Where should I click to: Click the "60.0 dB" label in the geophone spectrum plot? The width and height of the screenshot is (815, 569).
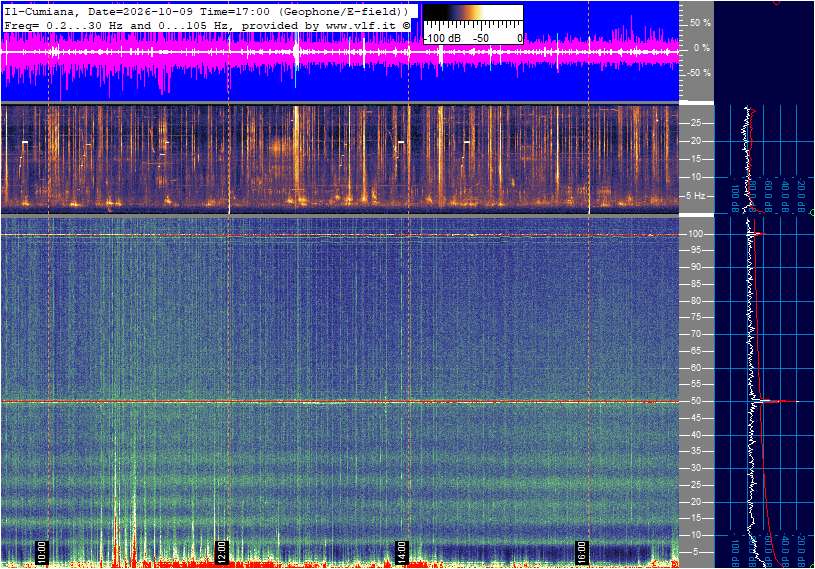coord(769,197)
